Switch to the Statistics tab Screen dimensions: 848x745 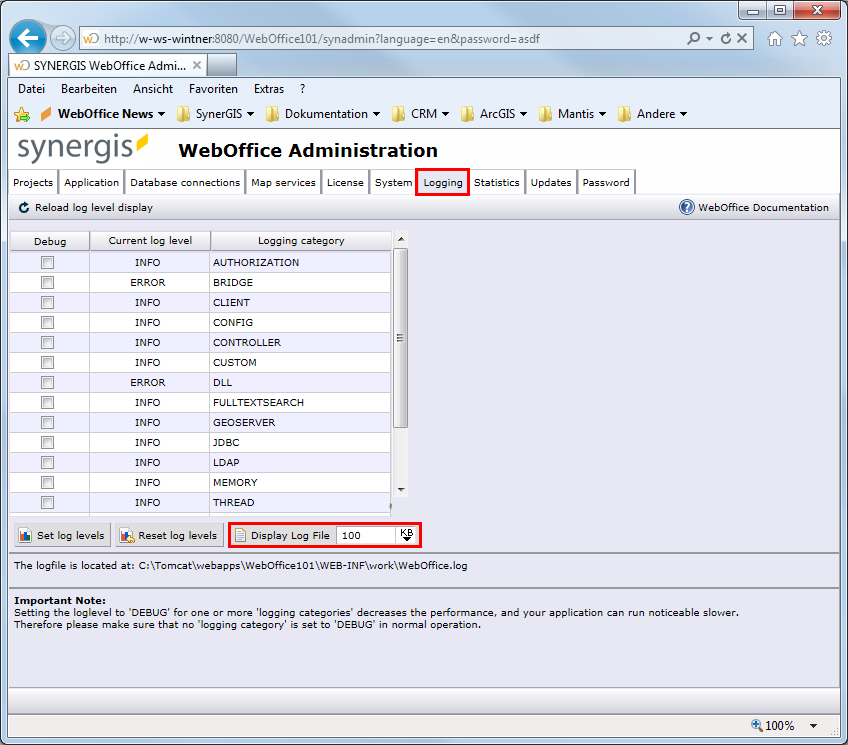(496, 182)
